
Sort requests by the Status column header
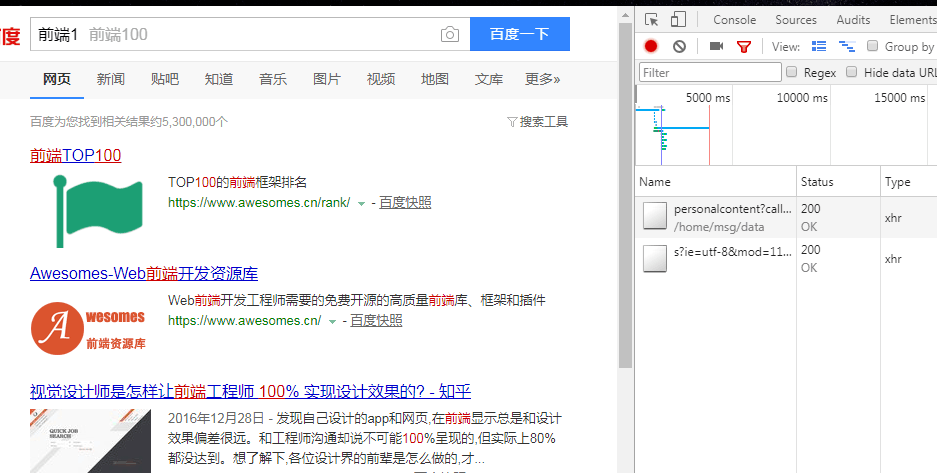(x=838, y=182)
